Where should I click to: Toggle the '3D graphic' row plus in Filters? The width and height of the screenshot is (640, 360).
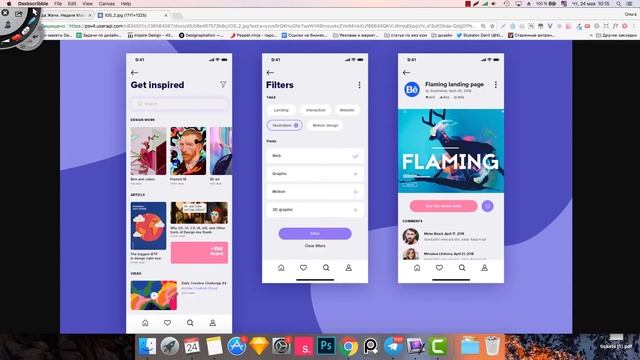[355, 210]
